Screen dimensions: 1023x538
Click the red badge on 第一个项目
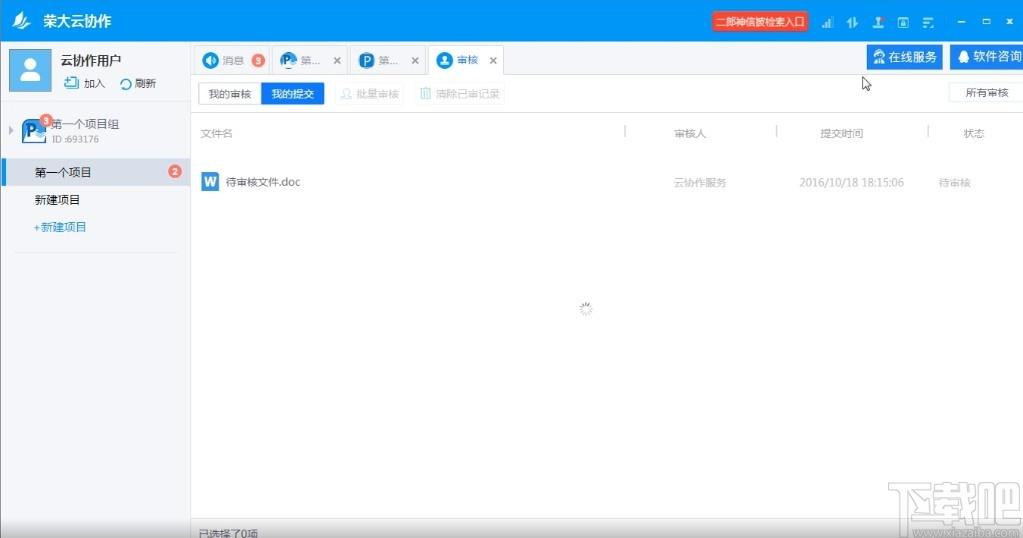(175, 172)
